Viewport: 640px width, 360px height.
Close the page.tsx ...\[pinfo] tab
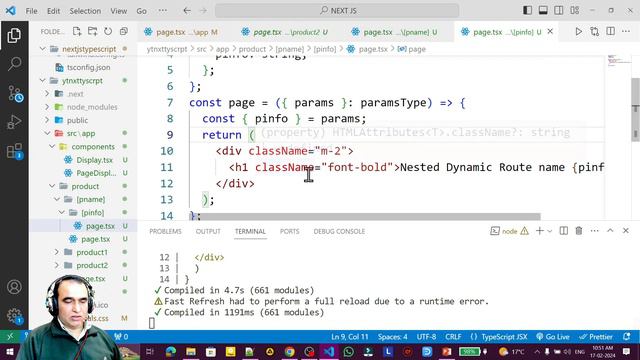pos(550,31)
